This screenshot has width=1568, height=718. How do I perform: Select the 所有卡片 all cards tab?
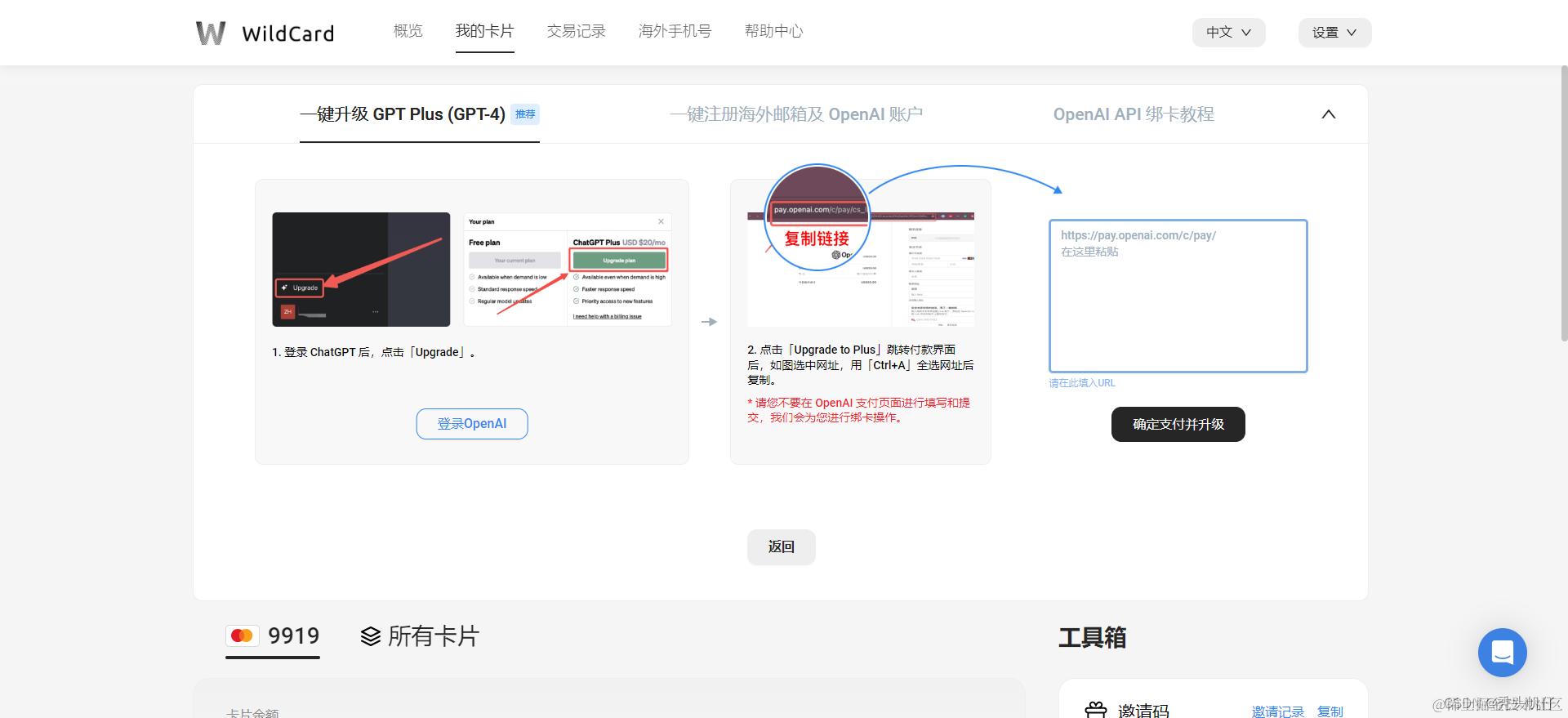click(x=420, y=636)
